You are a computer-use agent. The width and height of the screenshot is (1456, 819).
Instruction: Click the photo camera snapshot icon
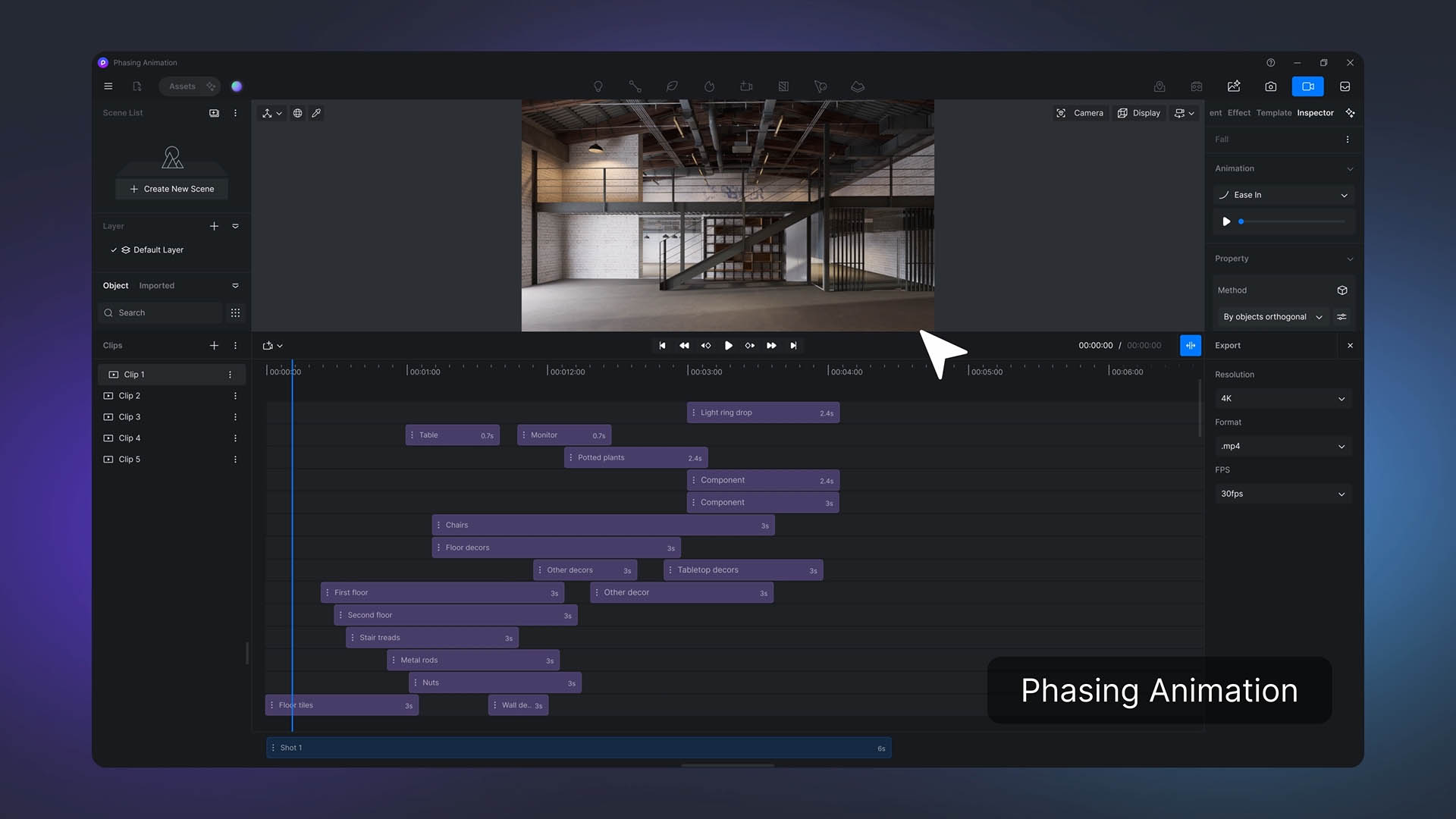point(1271,86)
